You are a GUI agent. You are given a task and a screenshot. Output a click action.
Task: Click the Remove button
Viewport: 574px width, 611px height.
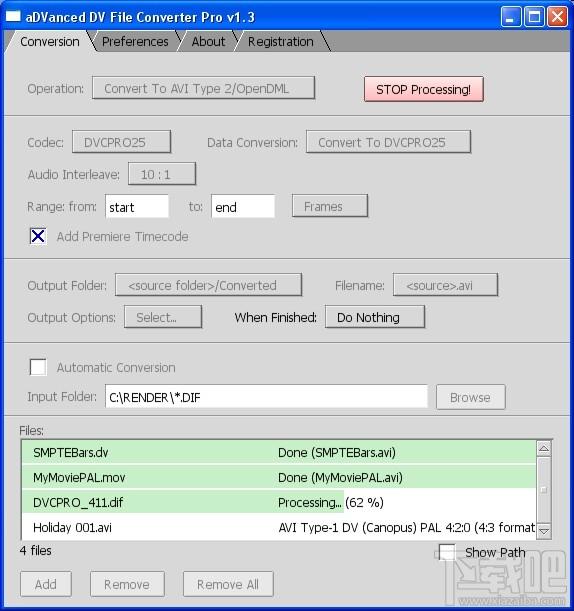[127, 584]
